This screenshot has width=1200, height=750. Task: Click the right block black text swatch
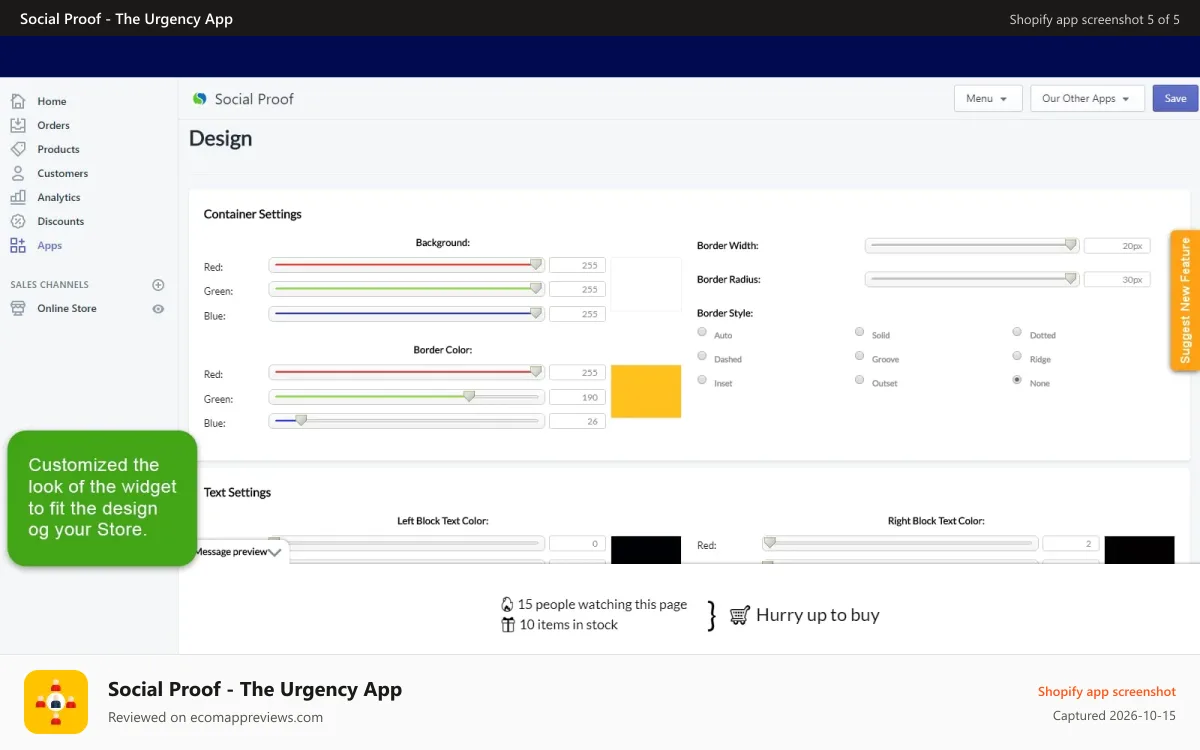point(1139,550)
